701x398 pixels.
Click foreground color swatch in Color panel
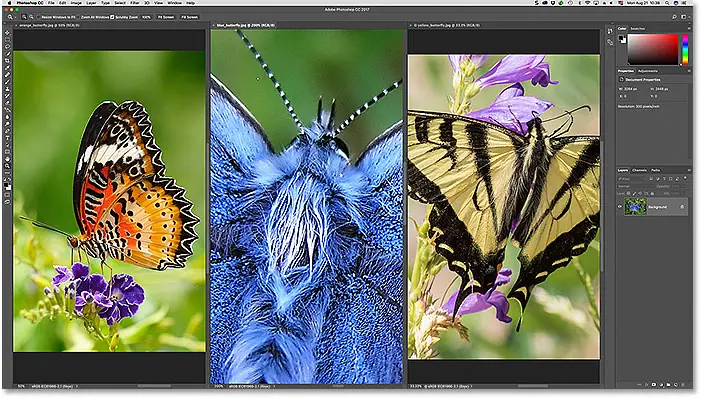pos(621,37)
